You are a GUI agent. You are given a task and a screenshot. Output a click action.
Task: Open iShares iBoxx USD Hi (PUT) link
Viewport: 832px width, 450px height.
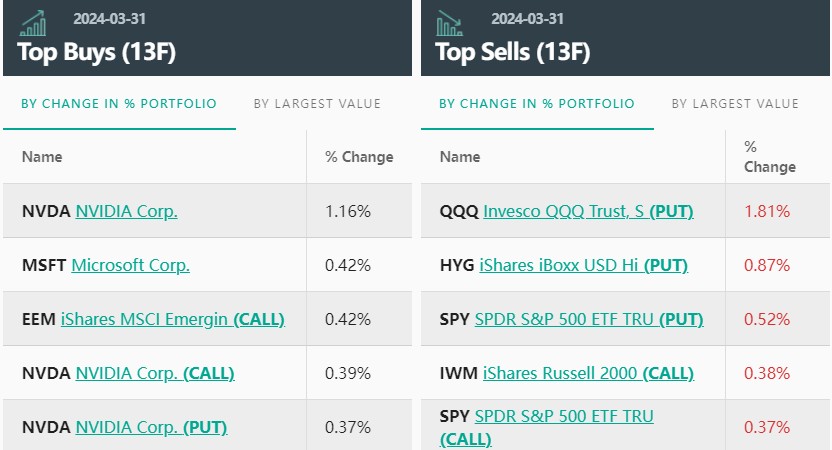(582, 265)
